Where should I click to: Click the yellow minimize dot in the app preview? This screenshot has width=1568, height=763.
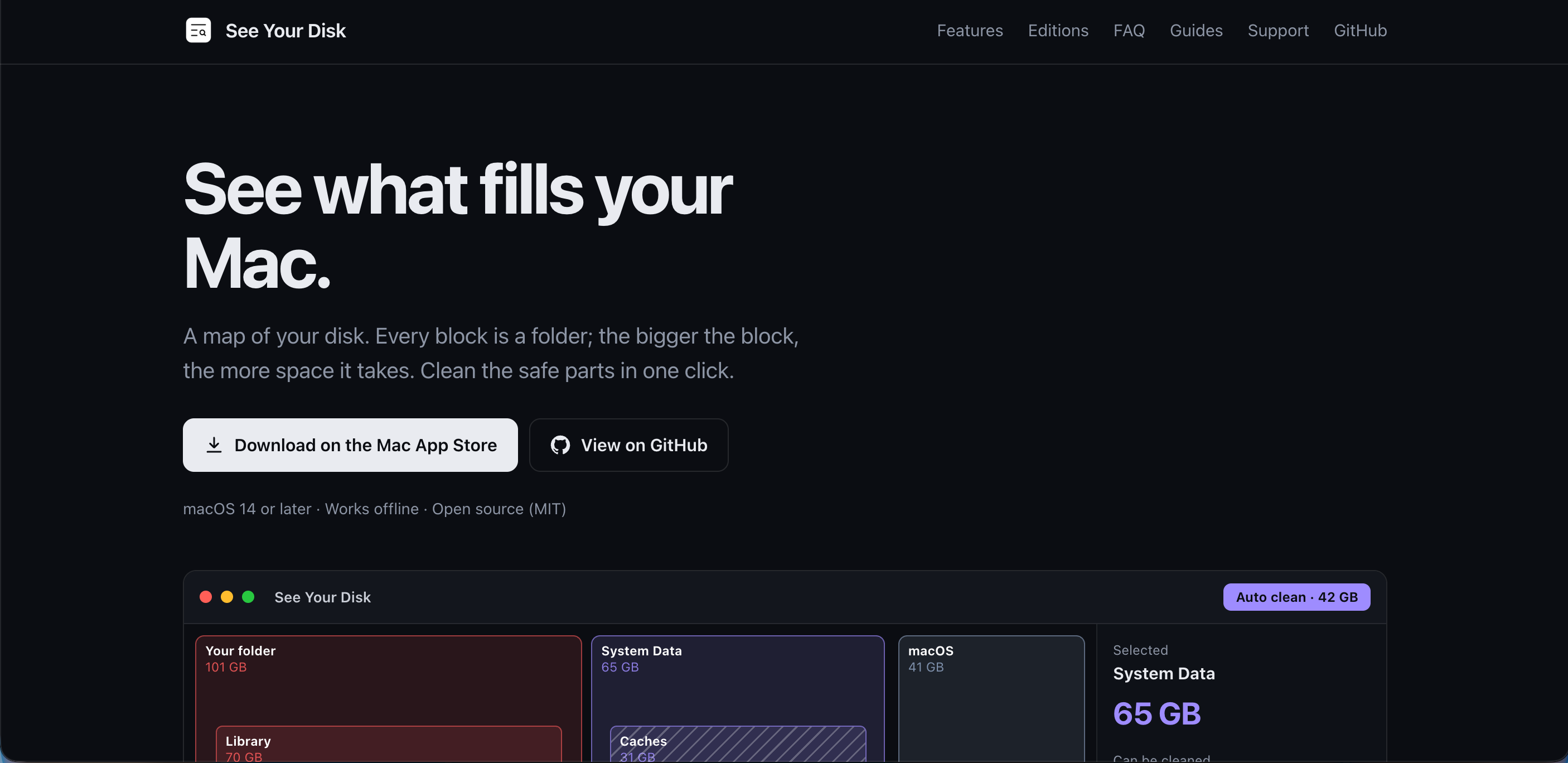227,597
